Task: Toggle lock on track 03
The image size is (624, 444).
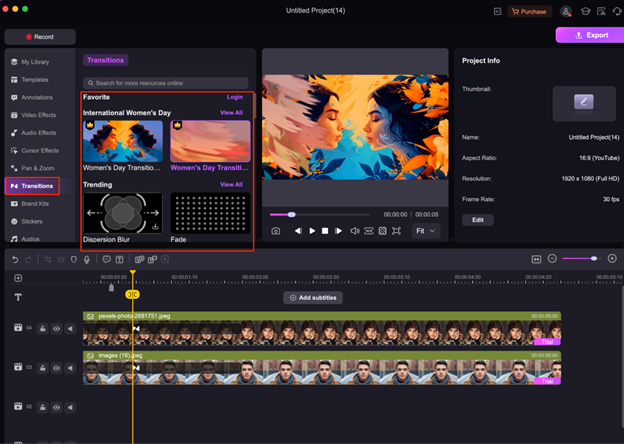Action: coord(43,368)
